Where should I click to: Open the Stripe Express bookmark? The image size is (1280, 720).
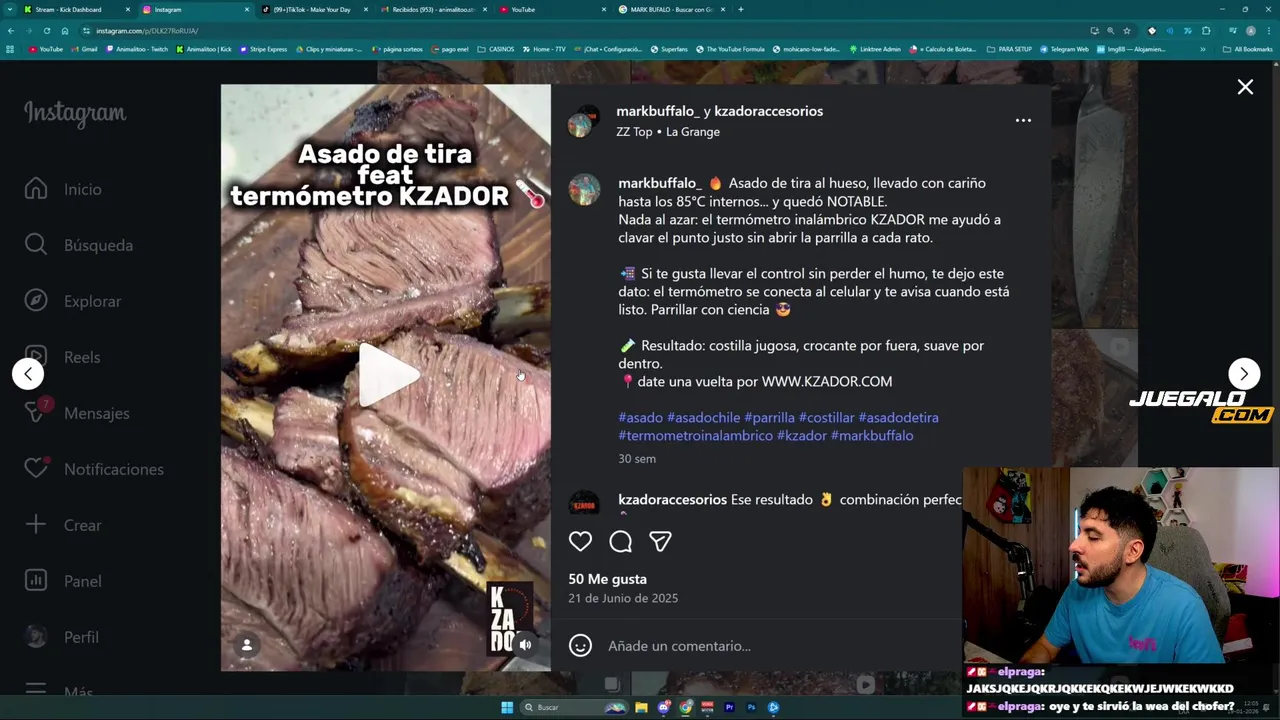263,49
